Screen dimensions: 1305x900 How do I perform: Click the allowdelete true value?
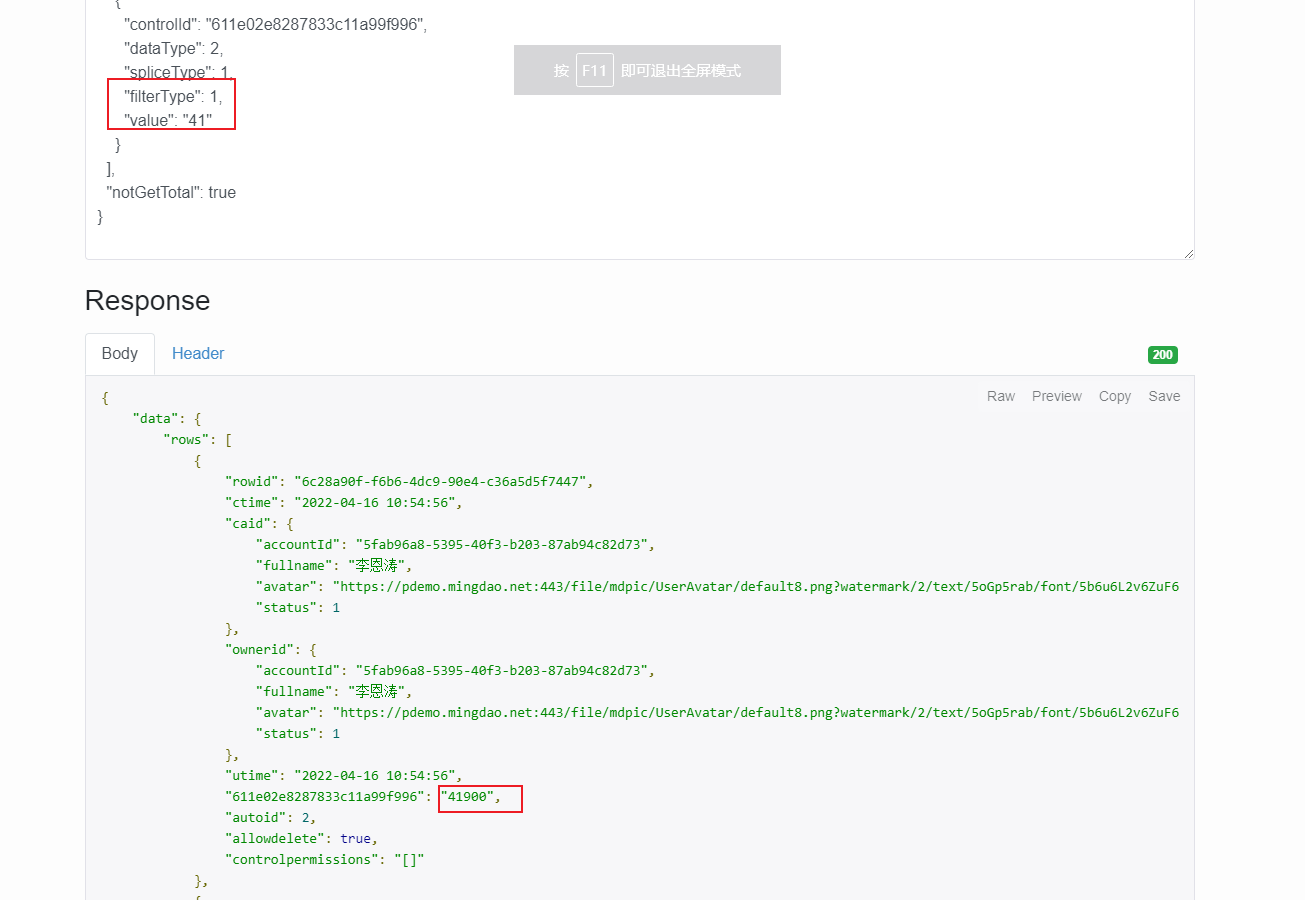pyautogui.click(x=357, y=838)
